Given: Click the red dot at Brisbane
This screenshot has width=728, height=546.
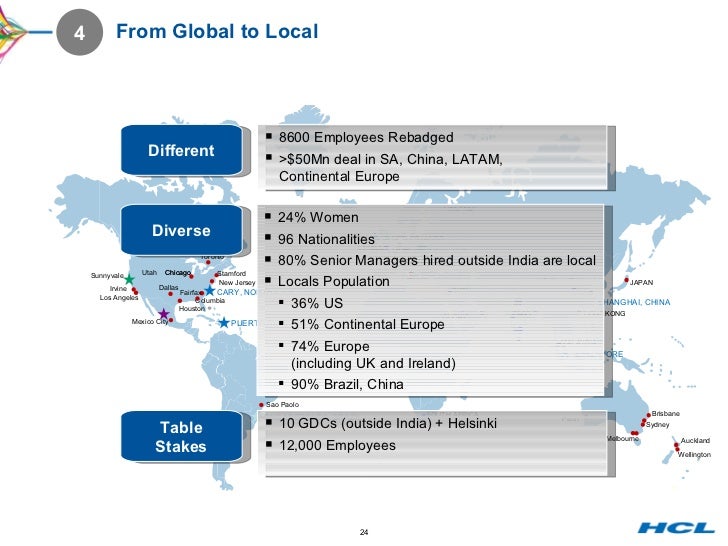Looking at the screenshot, I should tap(649, 415).
